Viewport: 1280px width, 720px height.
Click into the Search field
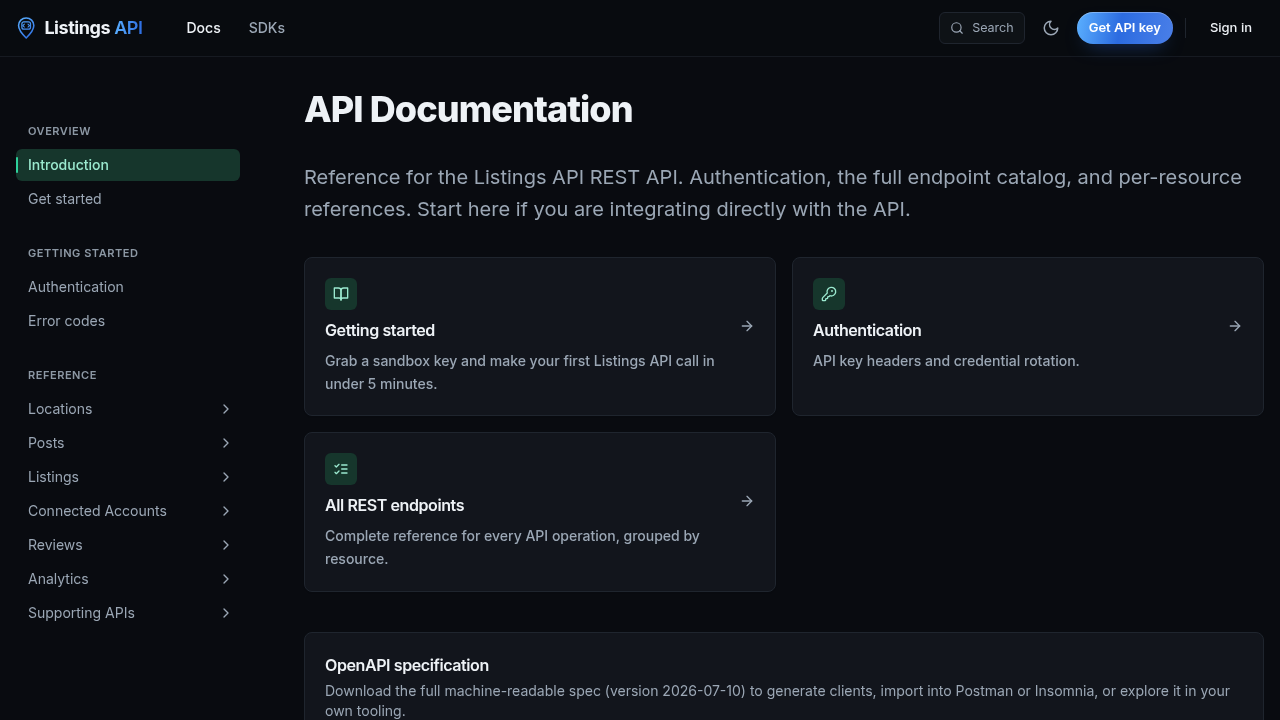(982, 28)
